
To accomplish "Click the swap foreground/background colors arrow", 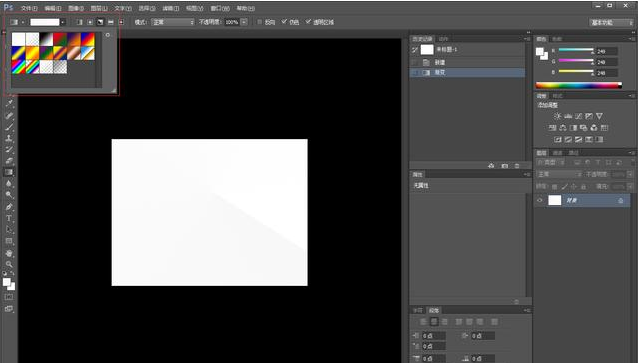I will 13,273.
